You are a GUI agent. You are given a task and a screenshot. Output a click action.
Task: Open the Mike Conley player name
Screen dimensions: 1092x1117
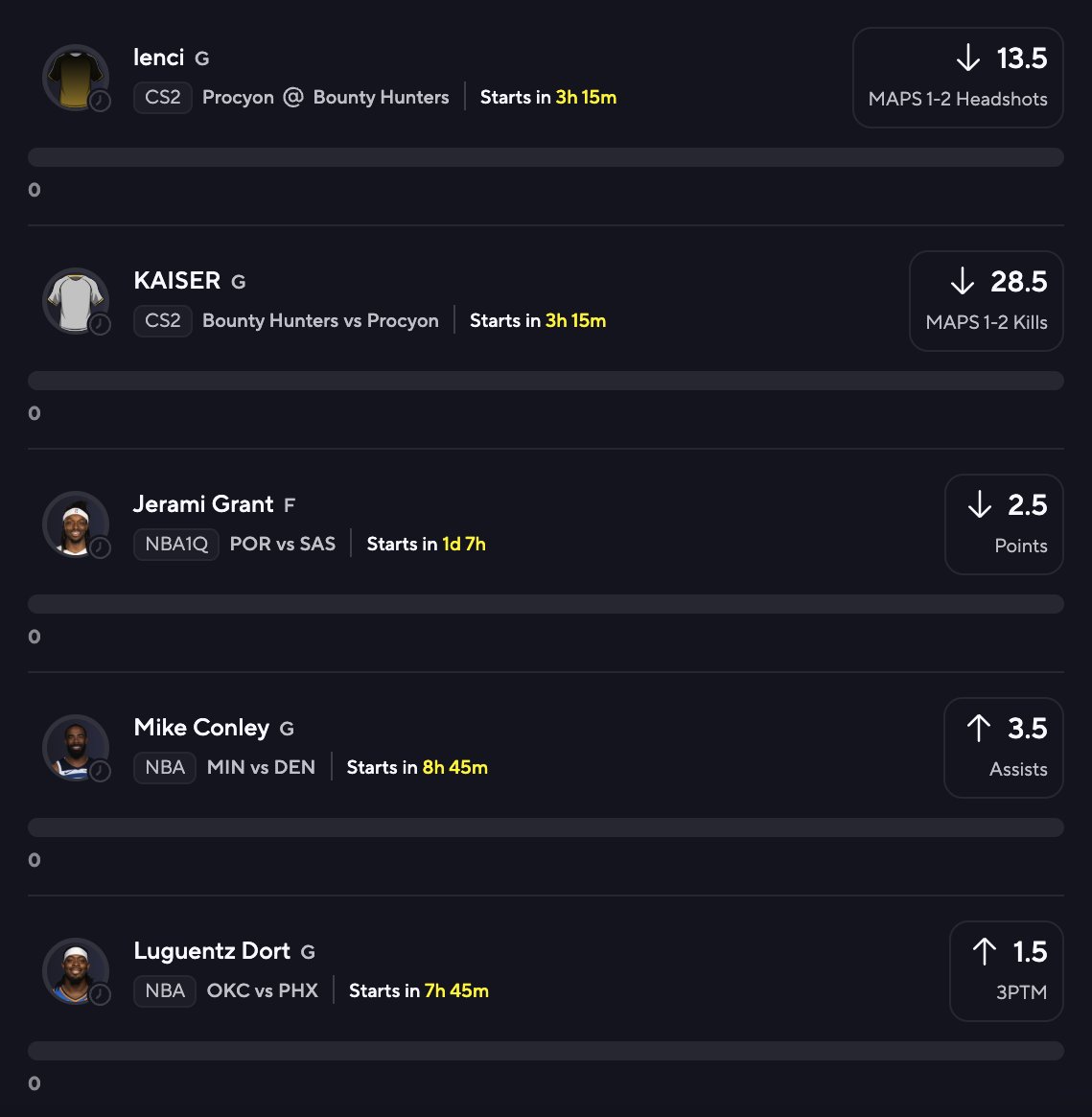[201, 728]
